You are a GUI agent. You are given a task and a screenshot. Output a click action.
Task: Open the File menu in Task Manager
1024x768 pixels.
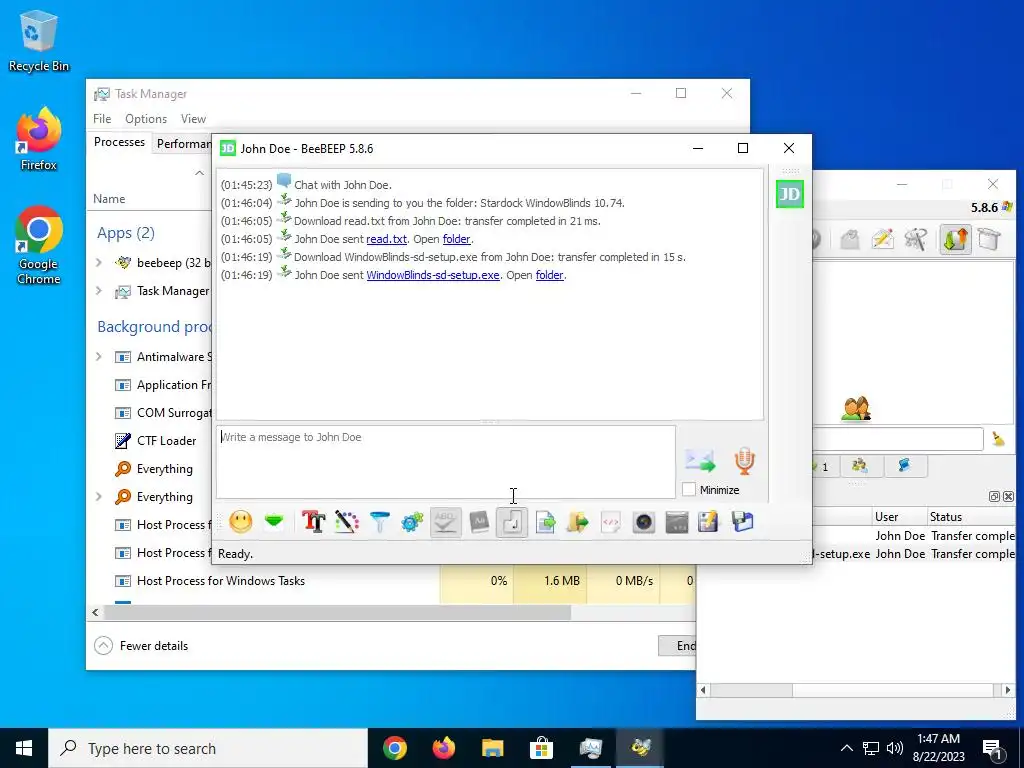click(x=102, y=119)
